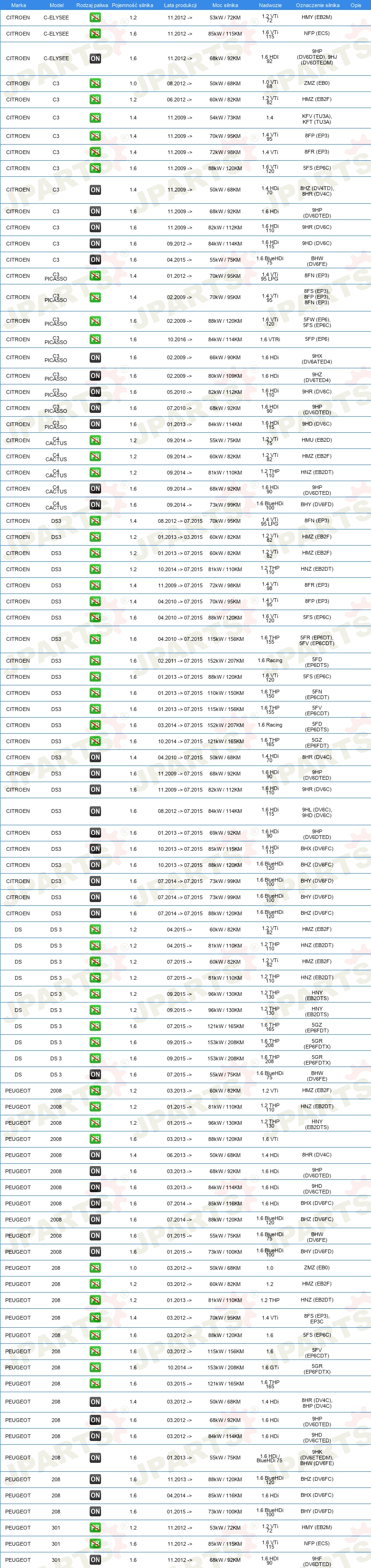Click the Model column header
371x1568 pixels.
tap(56, 5)
